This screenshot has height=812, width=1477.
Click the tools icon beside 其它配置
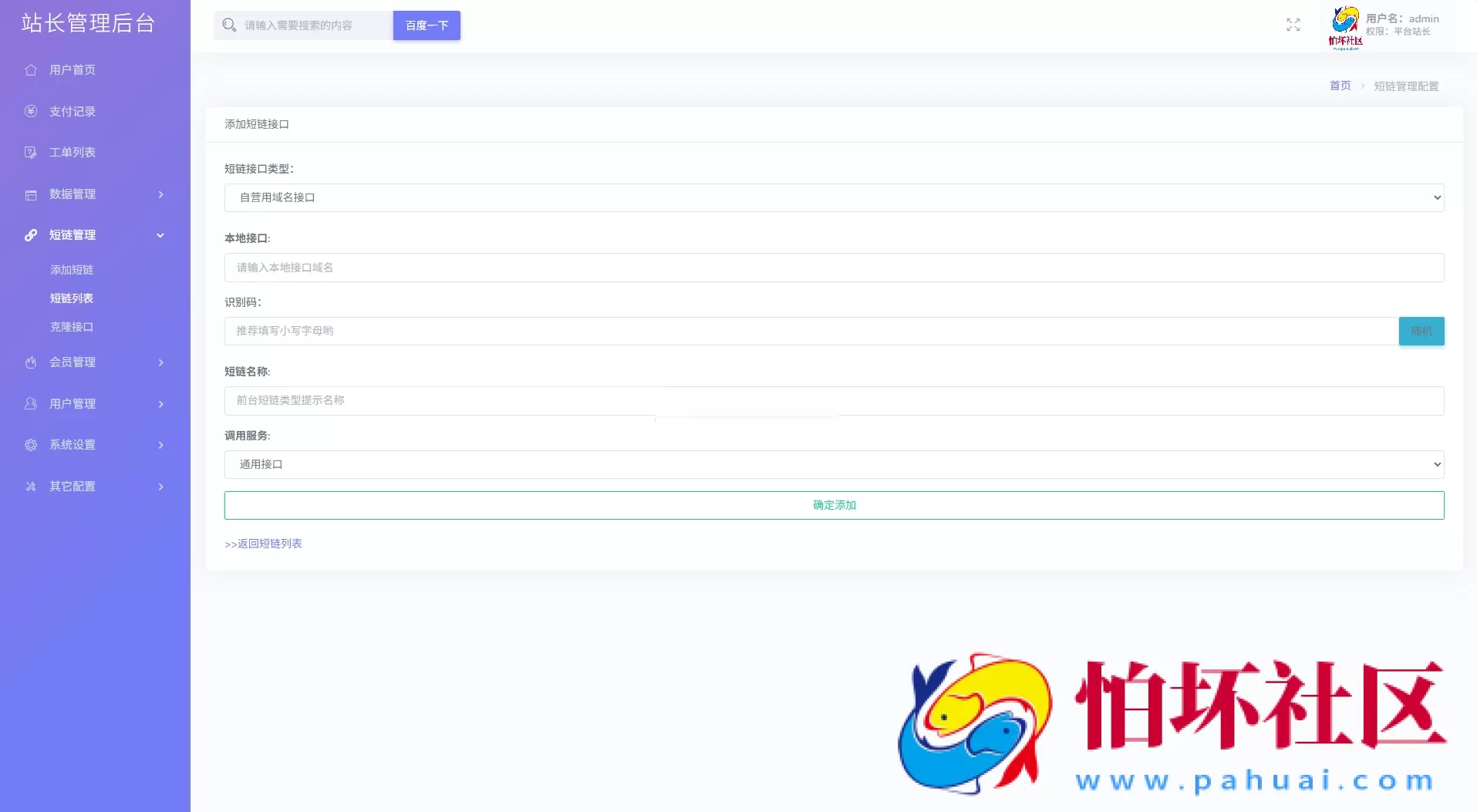[x=31, y=487]
